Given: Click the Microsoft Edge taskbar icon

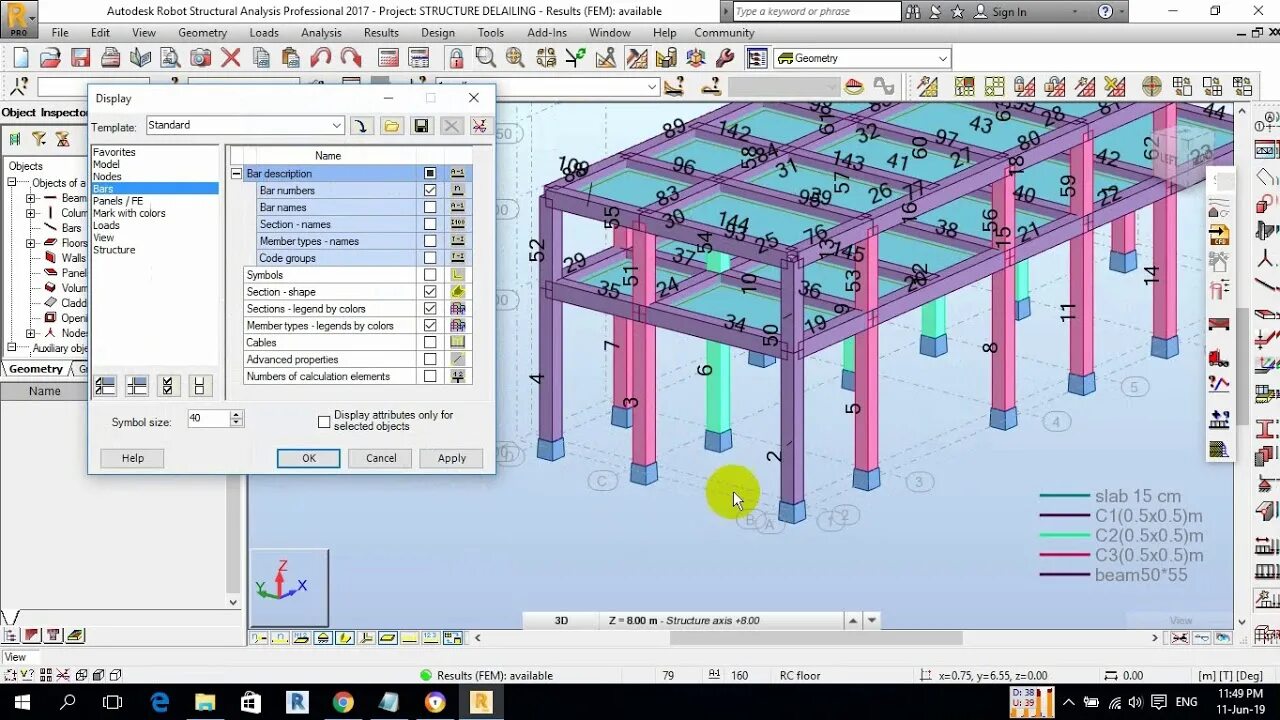Looking at the screenshot, I should pyautogui.click(x=160, y=702).
